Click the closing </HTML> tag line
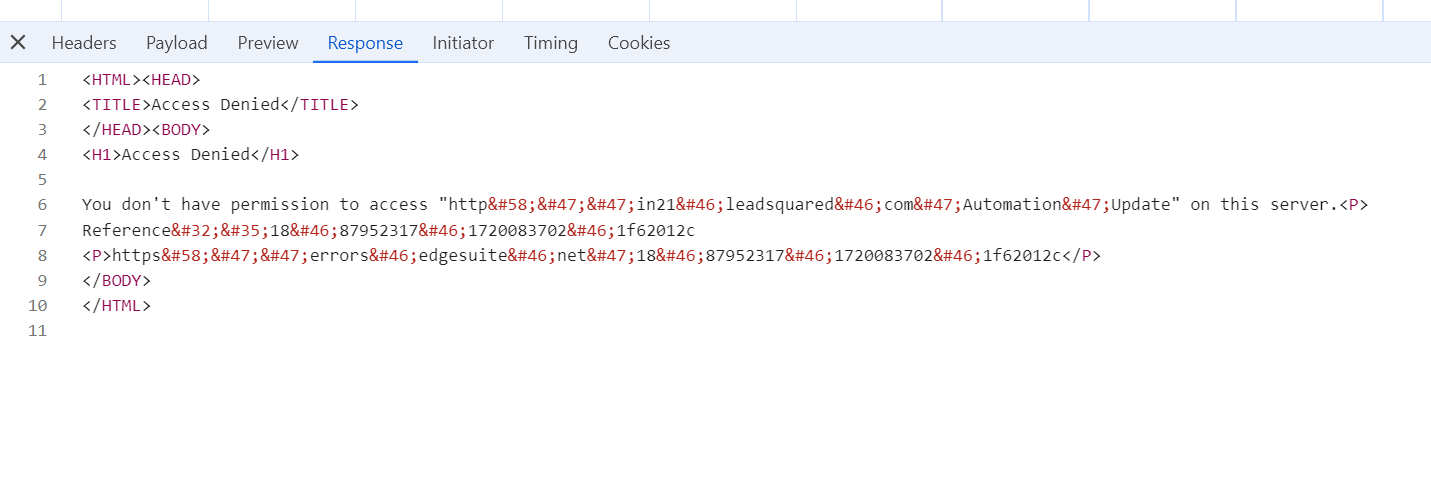The height and width of the screenshot is (494, 1431). tap(116, 305)
